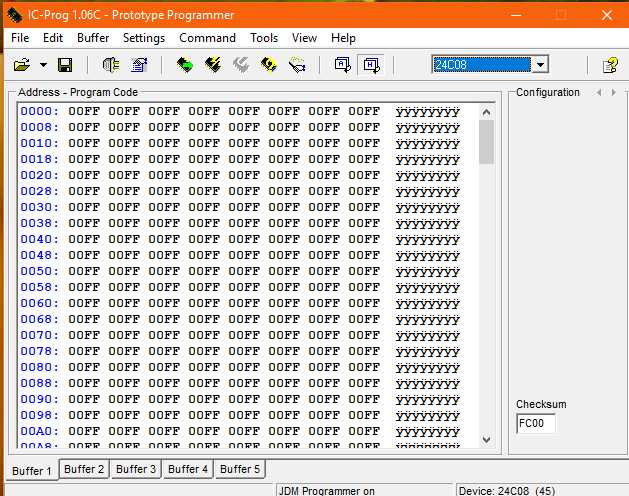Open the Edit menu
Image resolution: width=629 pixels, height=496 pixels.
click(53, 38)
